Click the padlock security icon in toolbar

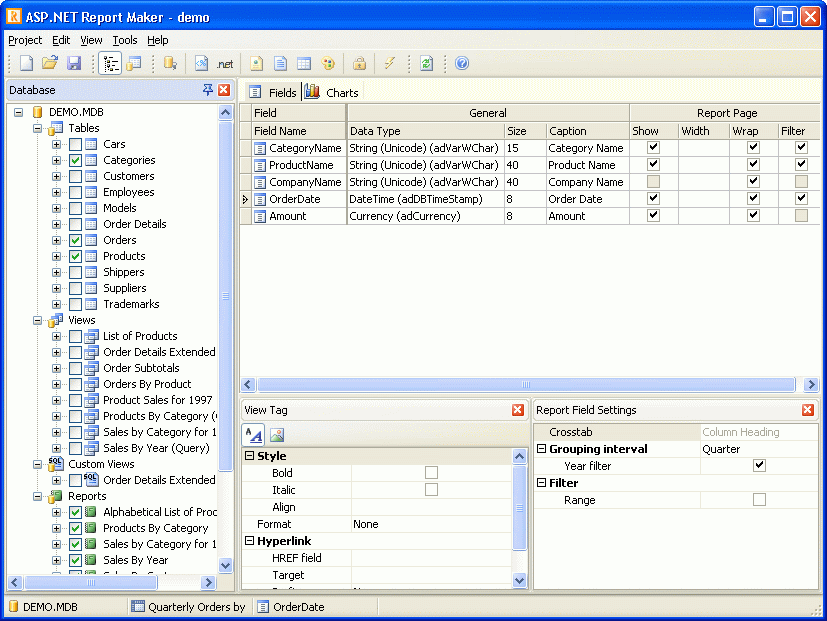(359, 63)
